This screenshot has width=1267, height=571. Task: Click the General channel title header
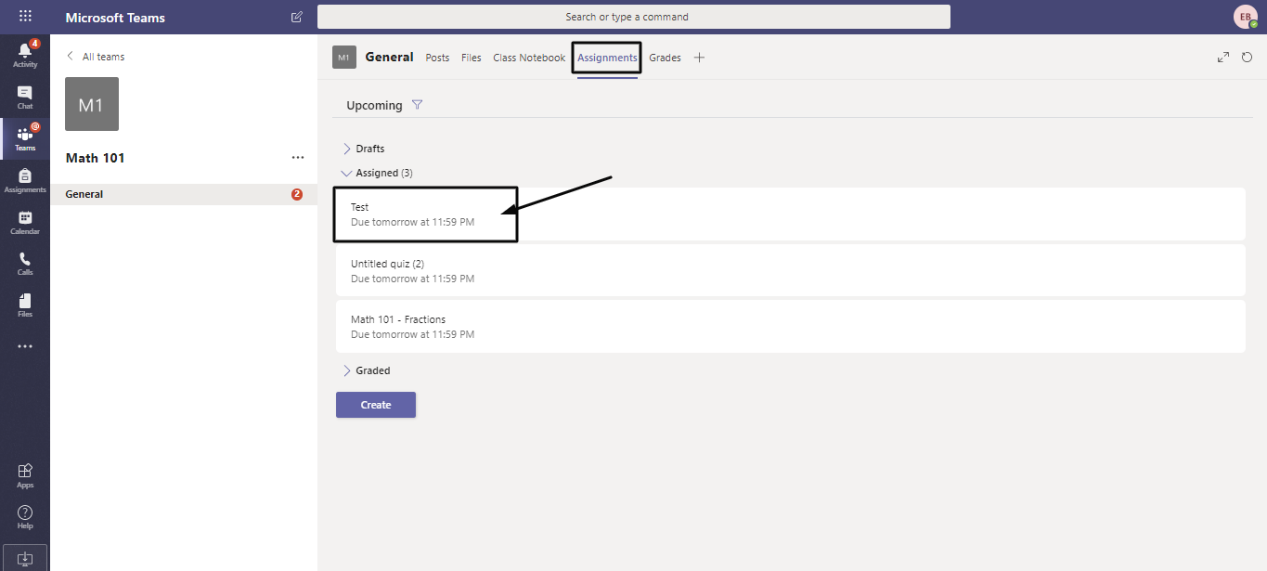pyautogui.click(x=389, y=57)
